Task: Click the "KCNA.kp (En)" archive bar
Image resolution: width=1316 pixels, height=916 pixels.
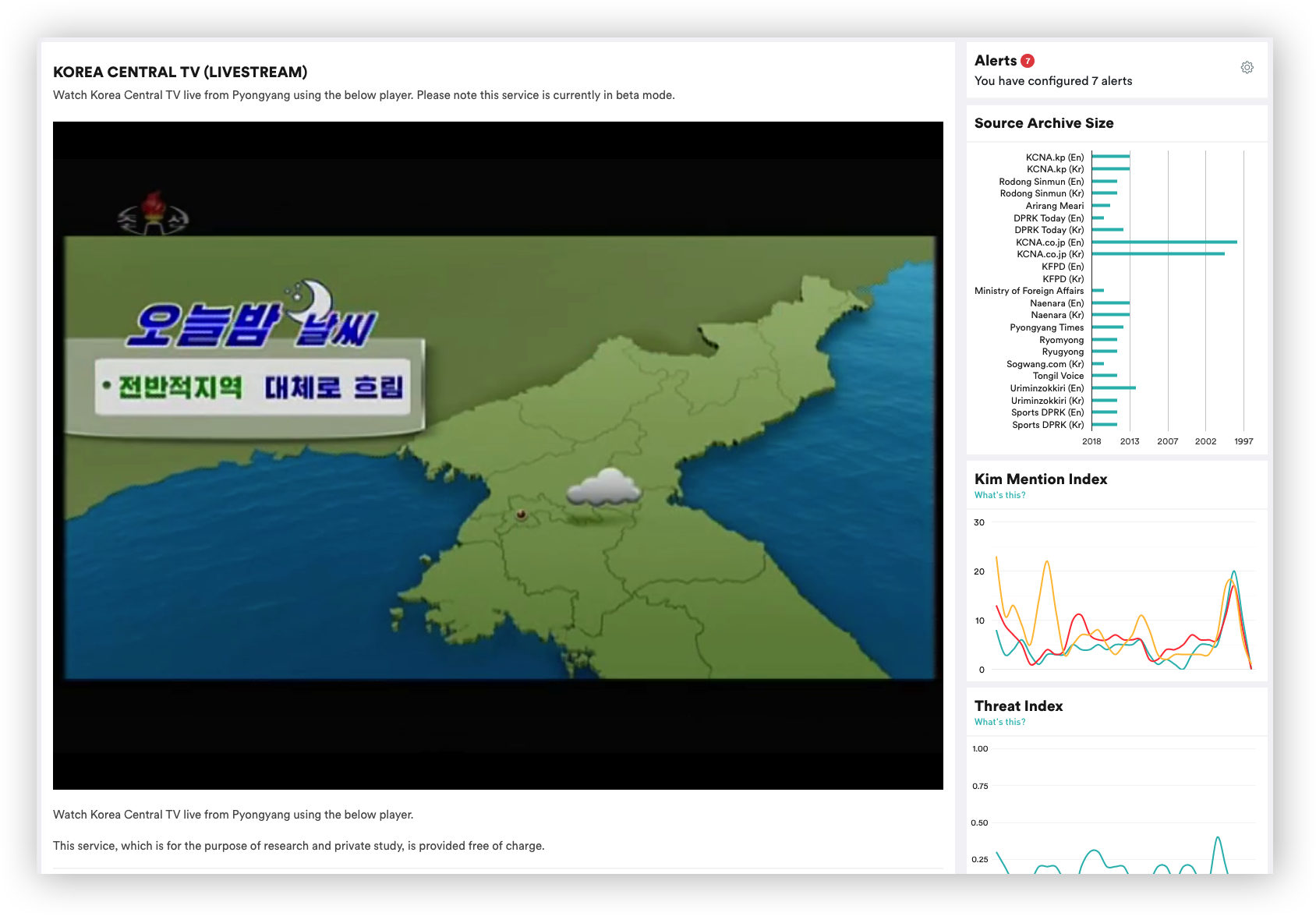Action: (1111, 157)
